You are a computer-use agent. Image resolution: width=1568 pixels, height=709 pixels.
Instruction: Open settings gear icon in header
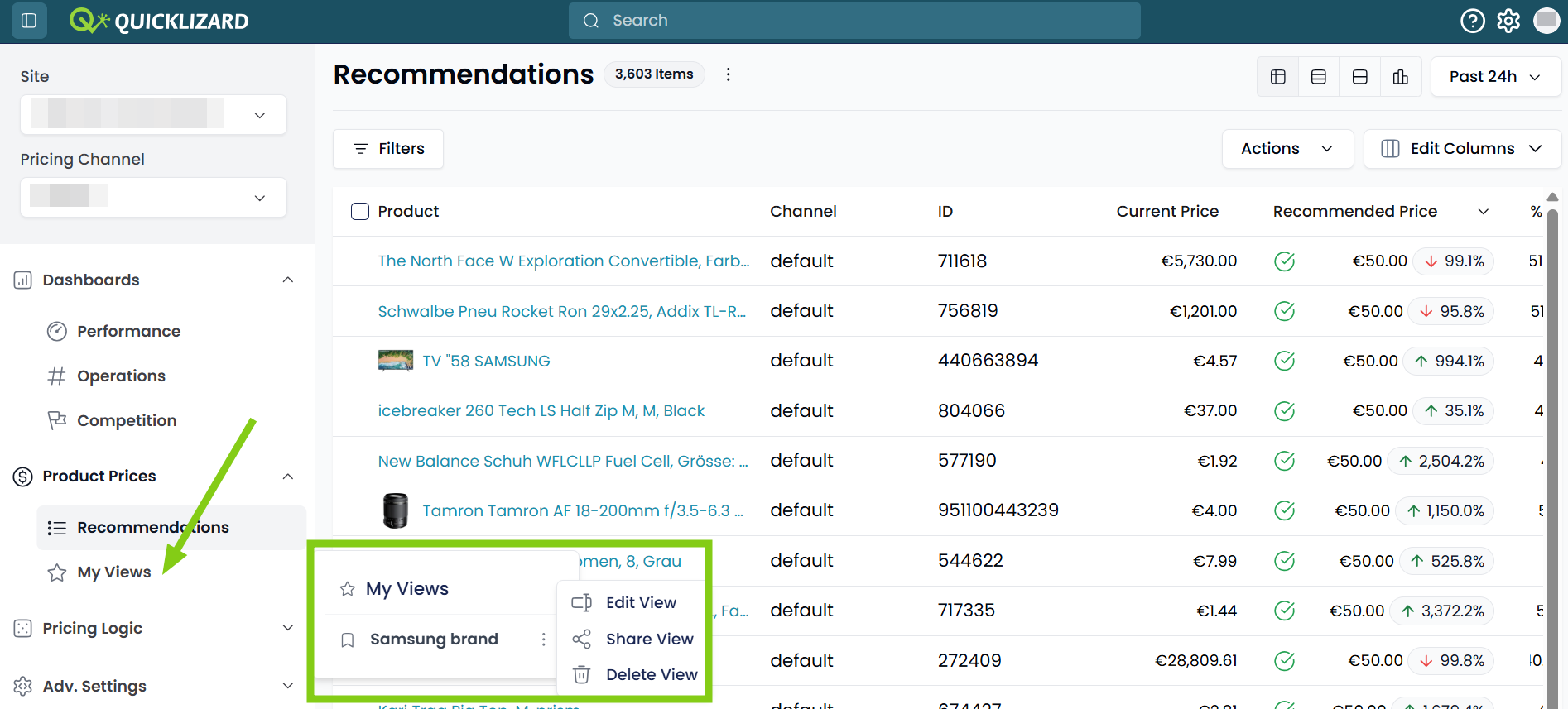1508,21
